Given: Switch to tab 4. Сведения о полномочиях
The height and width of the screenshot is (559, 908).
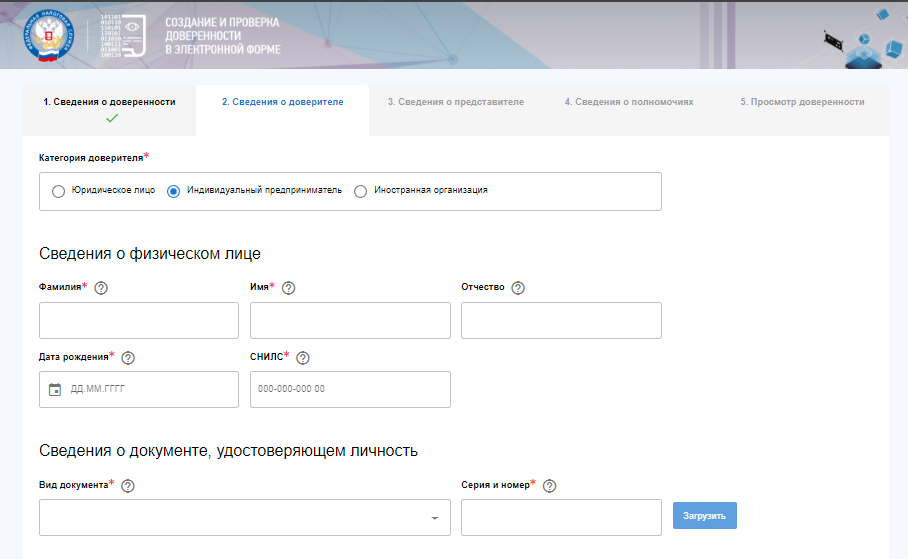Looking at the screenshot, I should (x=629, y=110).
